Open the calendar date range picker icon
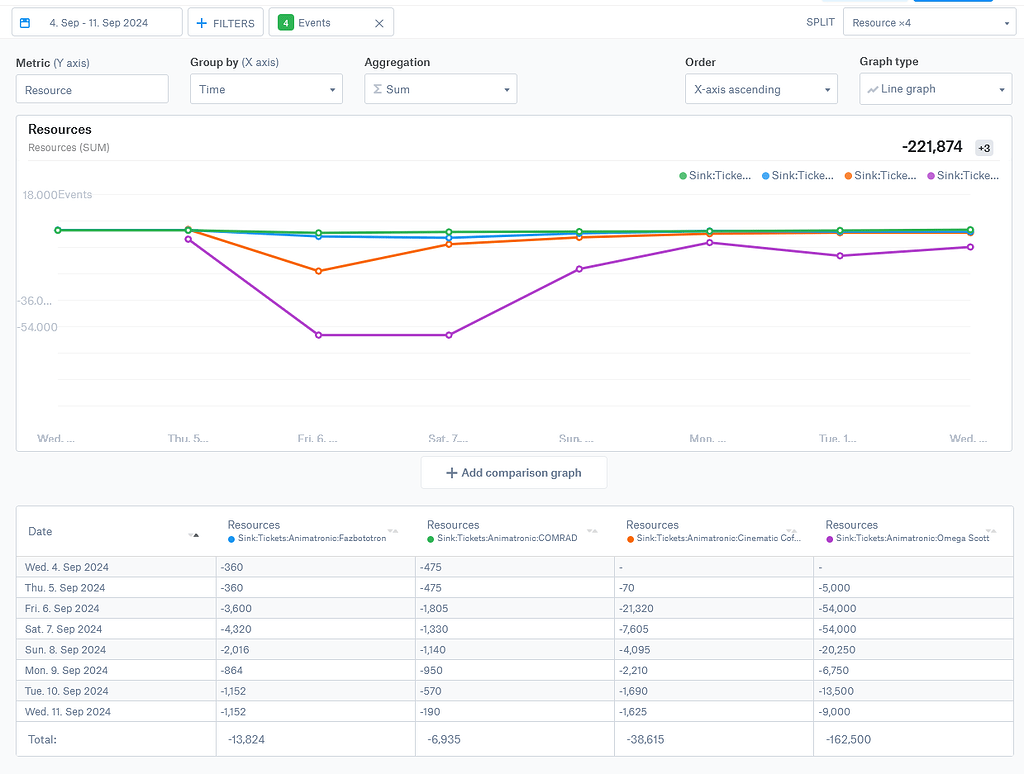 (x=26, y=21)
